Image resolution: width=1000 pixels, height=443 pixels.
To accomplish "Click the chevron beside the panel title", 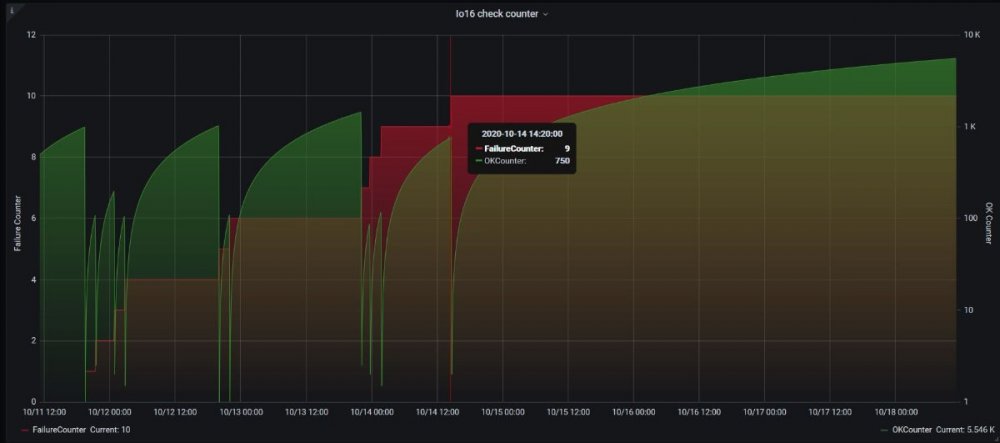I will click(x=545, y=15).
